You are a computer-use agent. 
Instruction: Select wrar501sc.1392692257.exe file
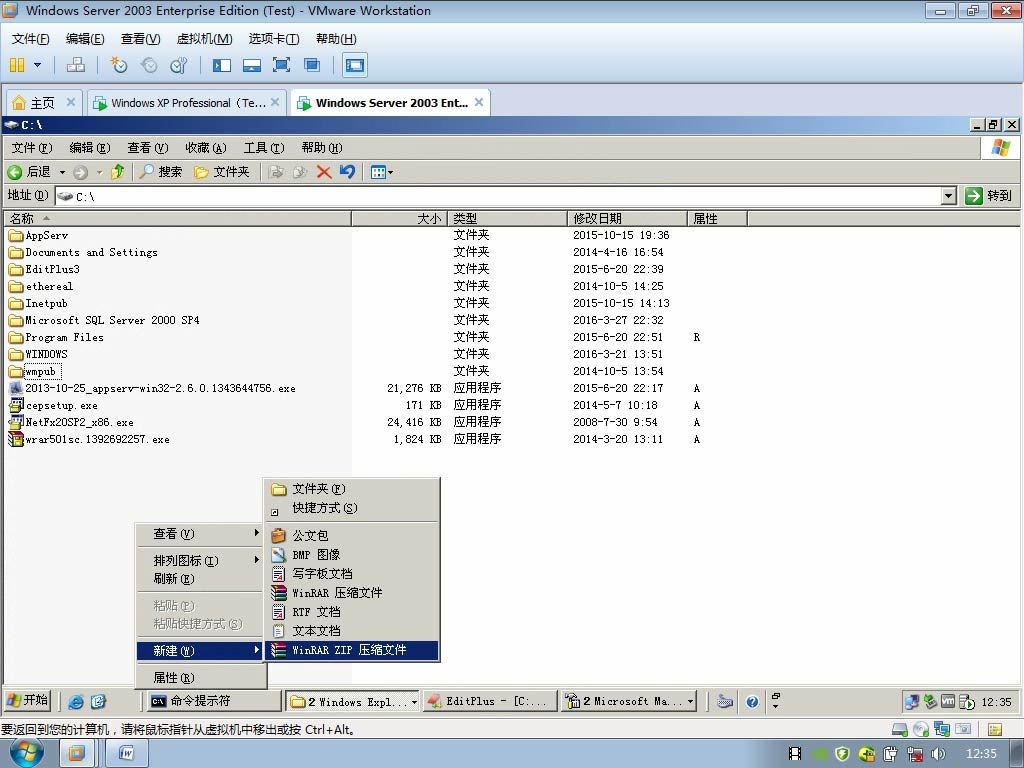point(89,440)
